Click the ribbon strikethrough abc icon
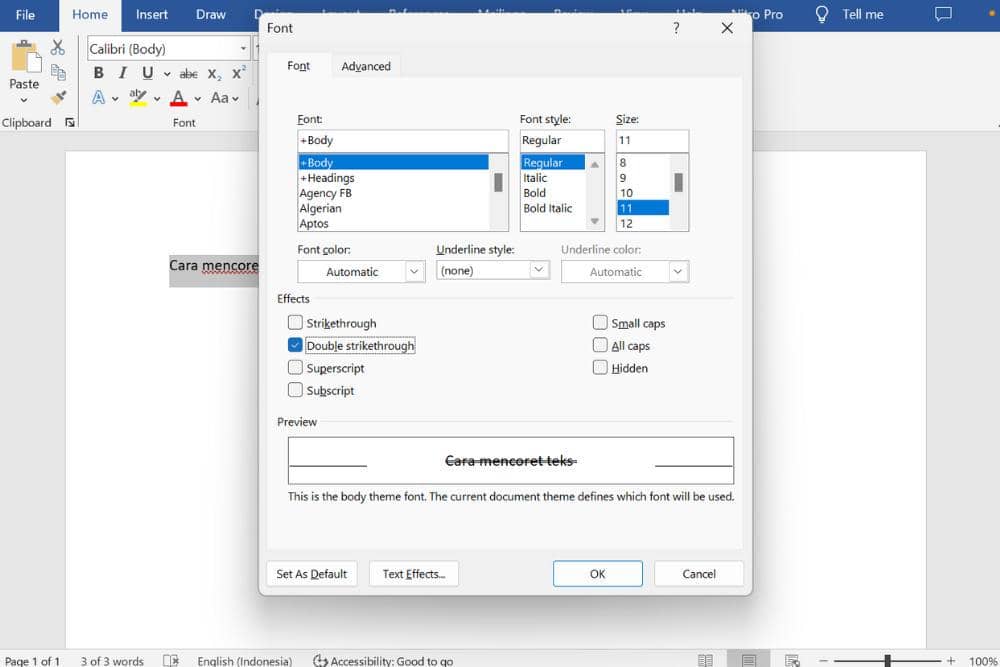The width and height of the screenshot is (1000, 667). coord(188,74)
